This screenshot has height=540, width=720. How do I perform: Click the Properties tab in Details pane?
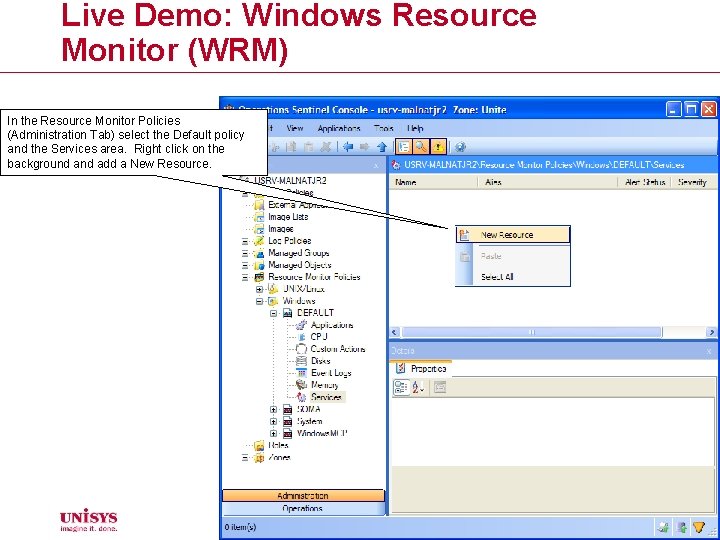coord(422,368)
